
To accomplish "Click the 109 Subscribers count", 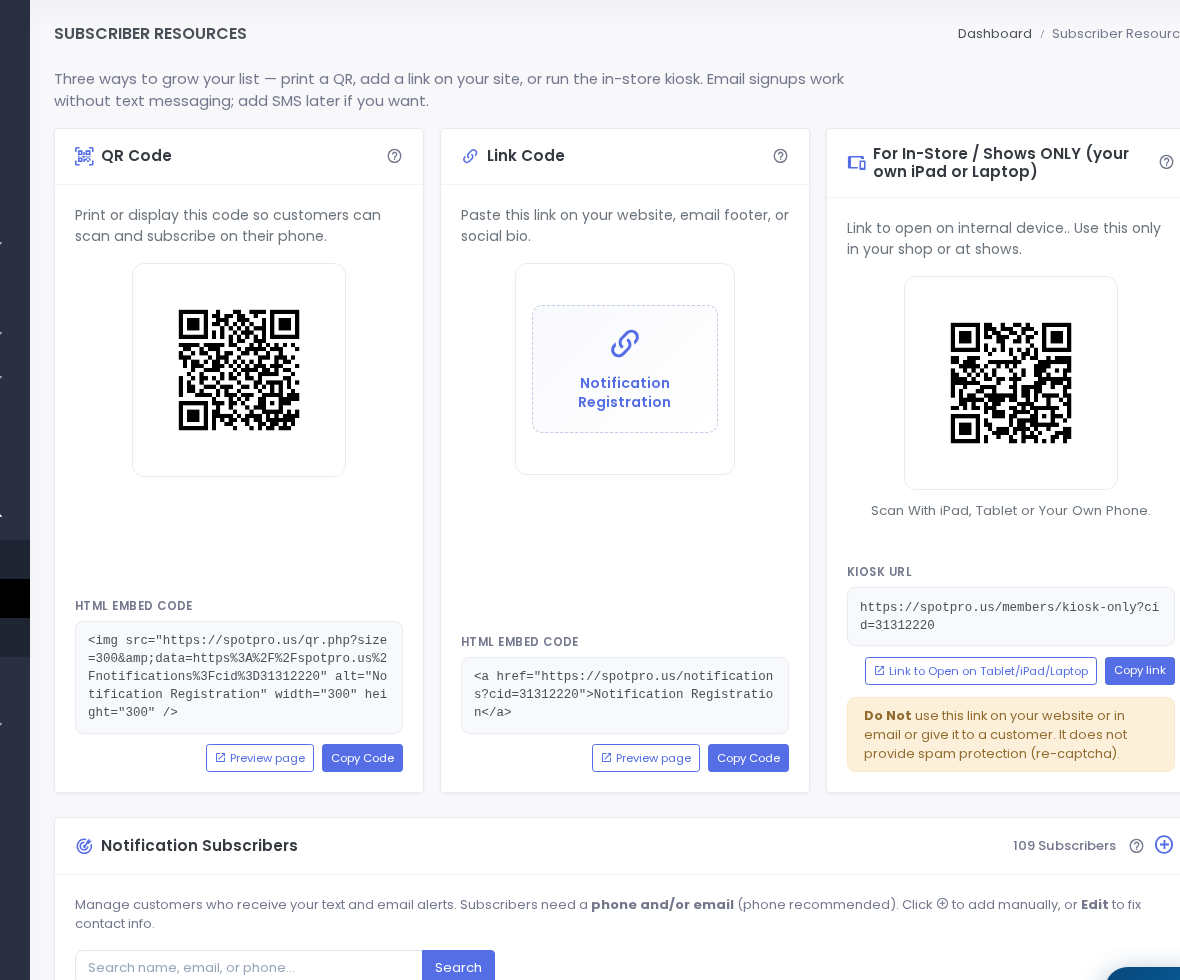I will click(1064, 846).
